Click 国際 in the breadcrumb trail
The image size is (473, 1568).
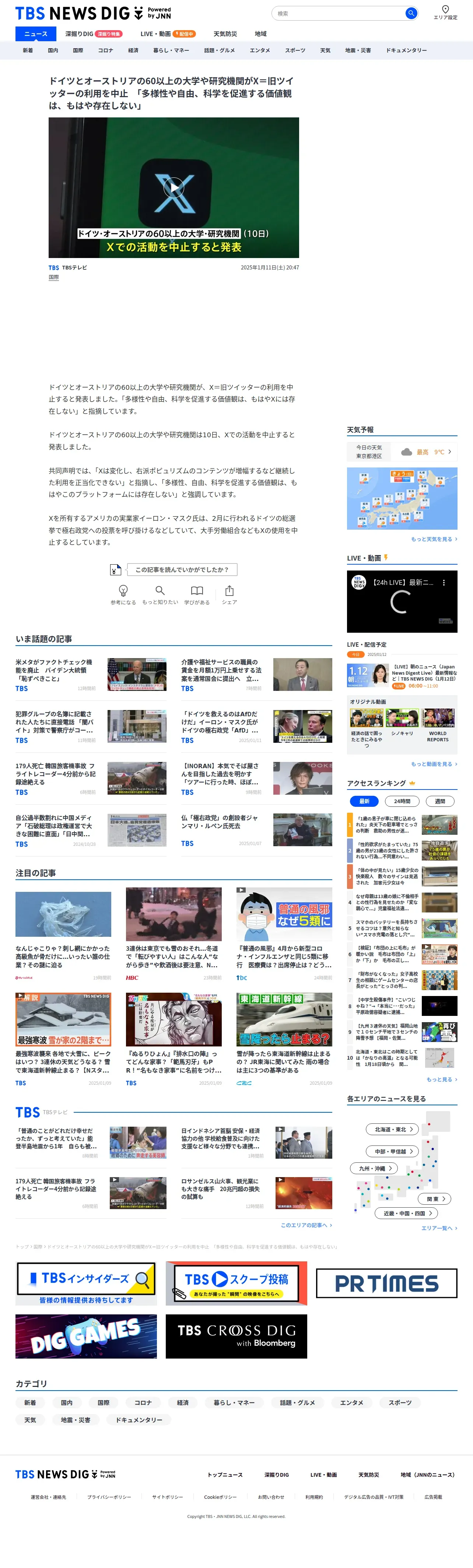[38, 1247]
